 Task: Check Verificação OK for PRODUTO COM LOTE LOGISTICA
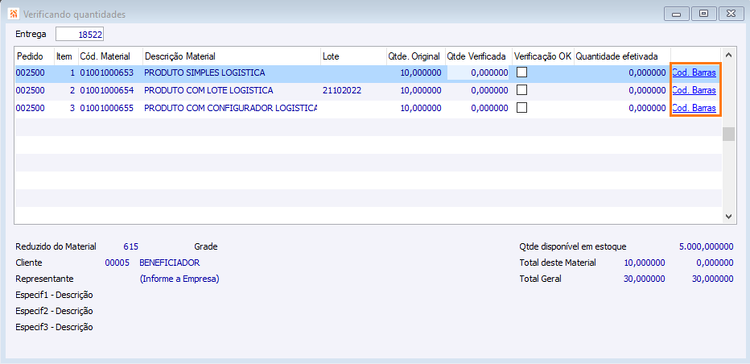coord(522,90)
